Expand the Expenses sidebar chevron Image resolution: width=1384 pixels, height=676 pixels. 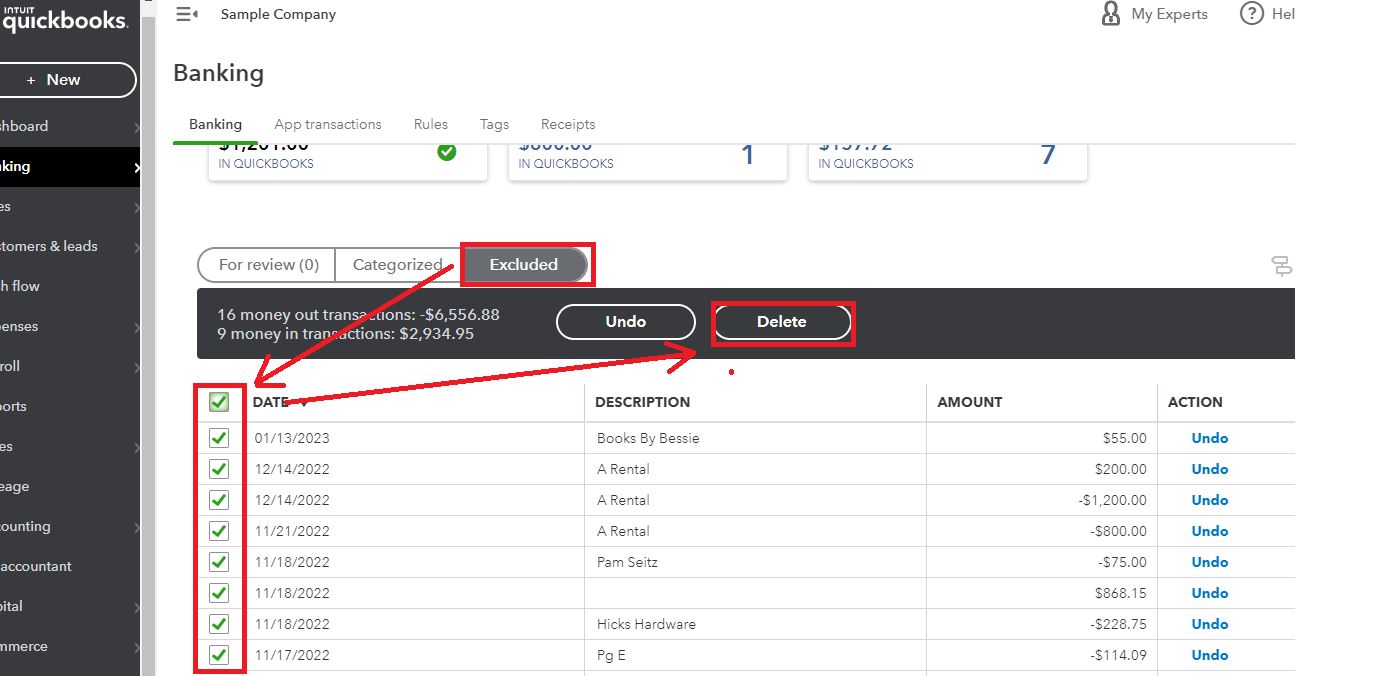click(x=137, y=327)
